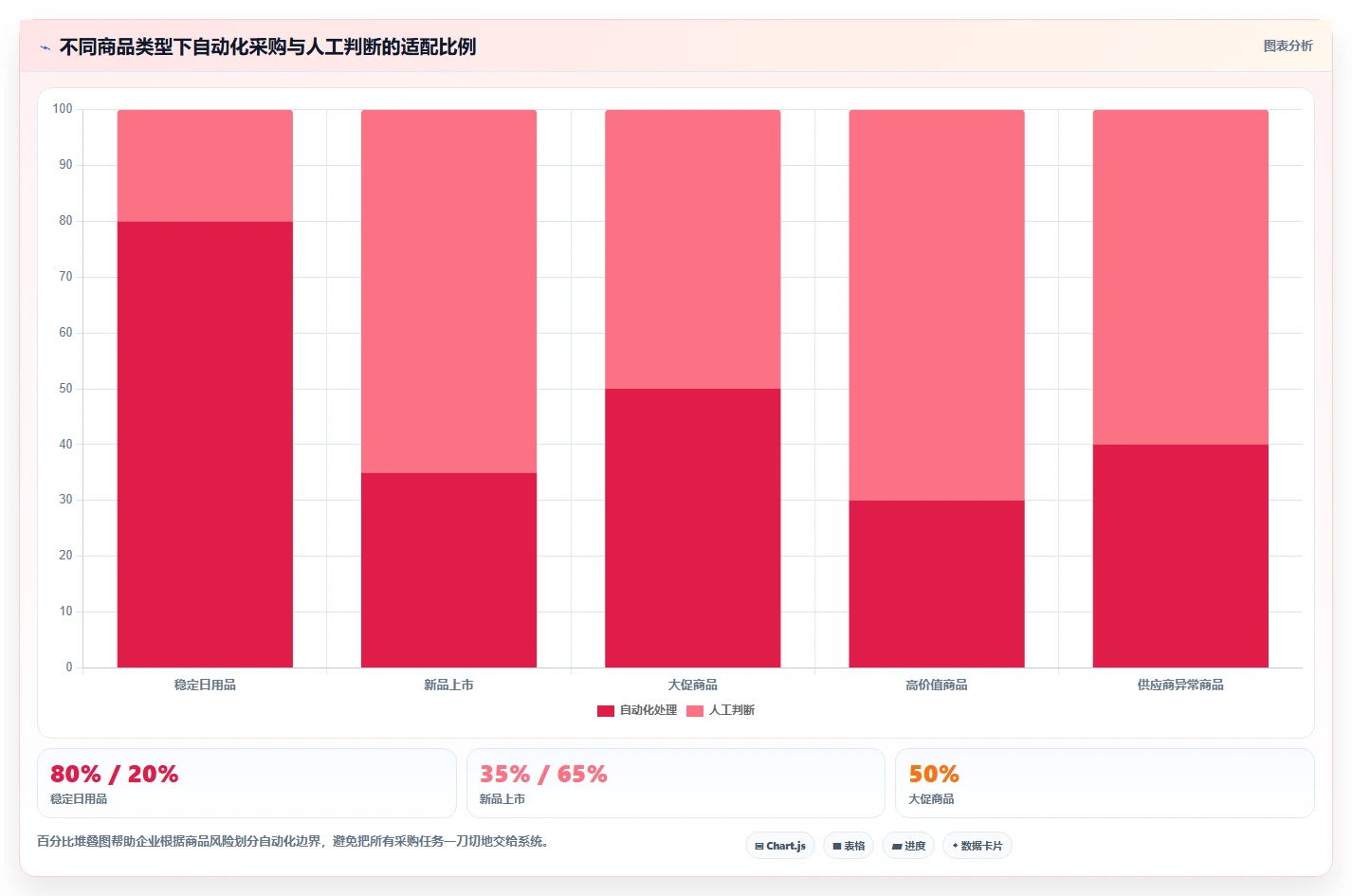Click the y-axis tick labeled 50
Viewport: 1352px width, 896px height.
[65, 389]
